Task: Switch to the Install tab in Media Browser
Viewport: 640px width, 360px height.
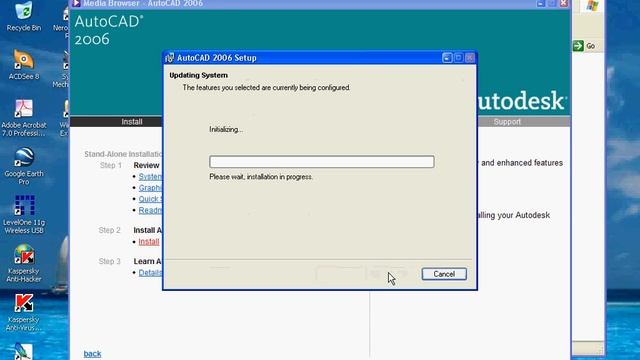Action: [x=132, y=122]
